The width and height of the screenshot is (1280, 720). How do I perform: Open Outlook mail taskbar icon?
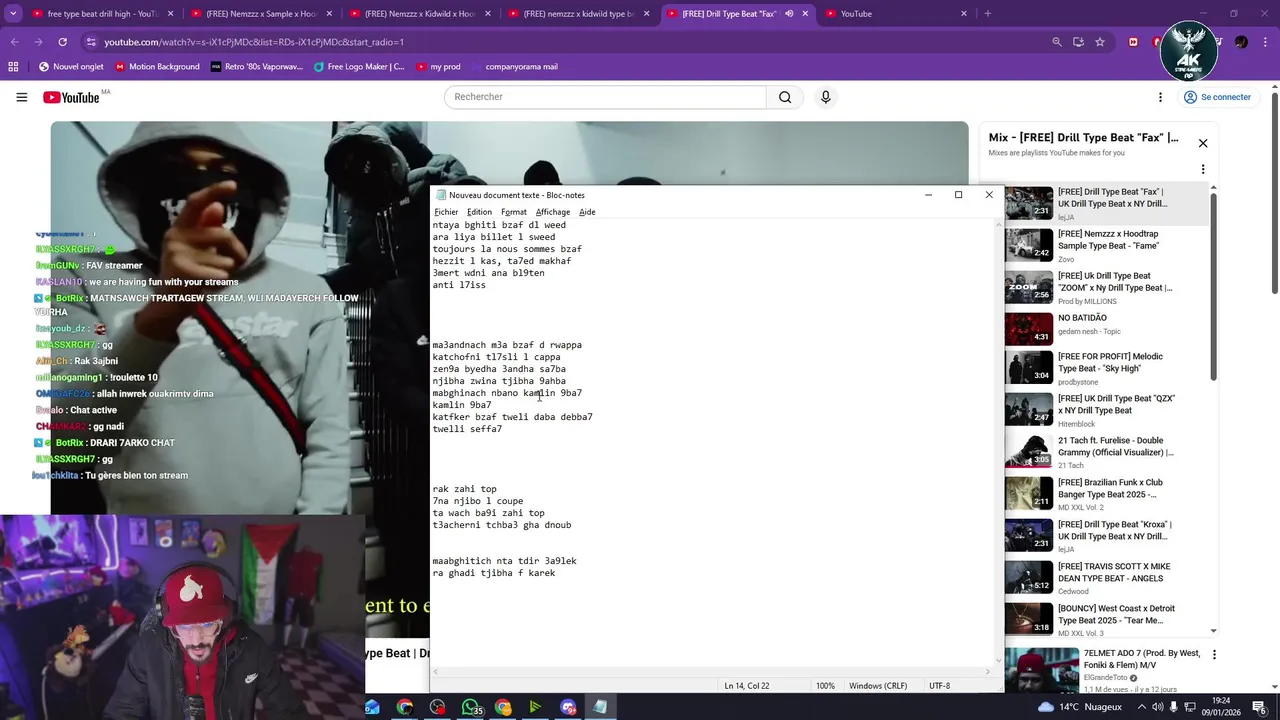click(372, 707)
